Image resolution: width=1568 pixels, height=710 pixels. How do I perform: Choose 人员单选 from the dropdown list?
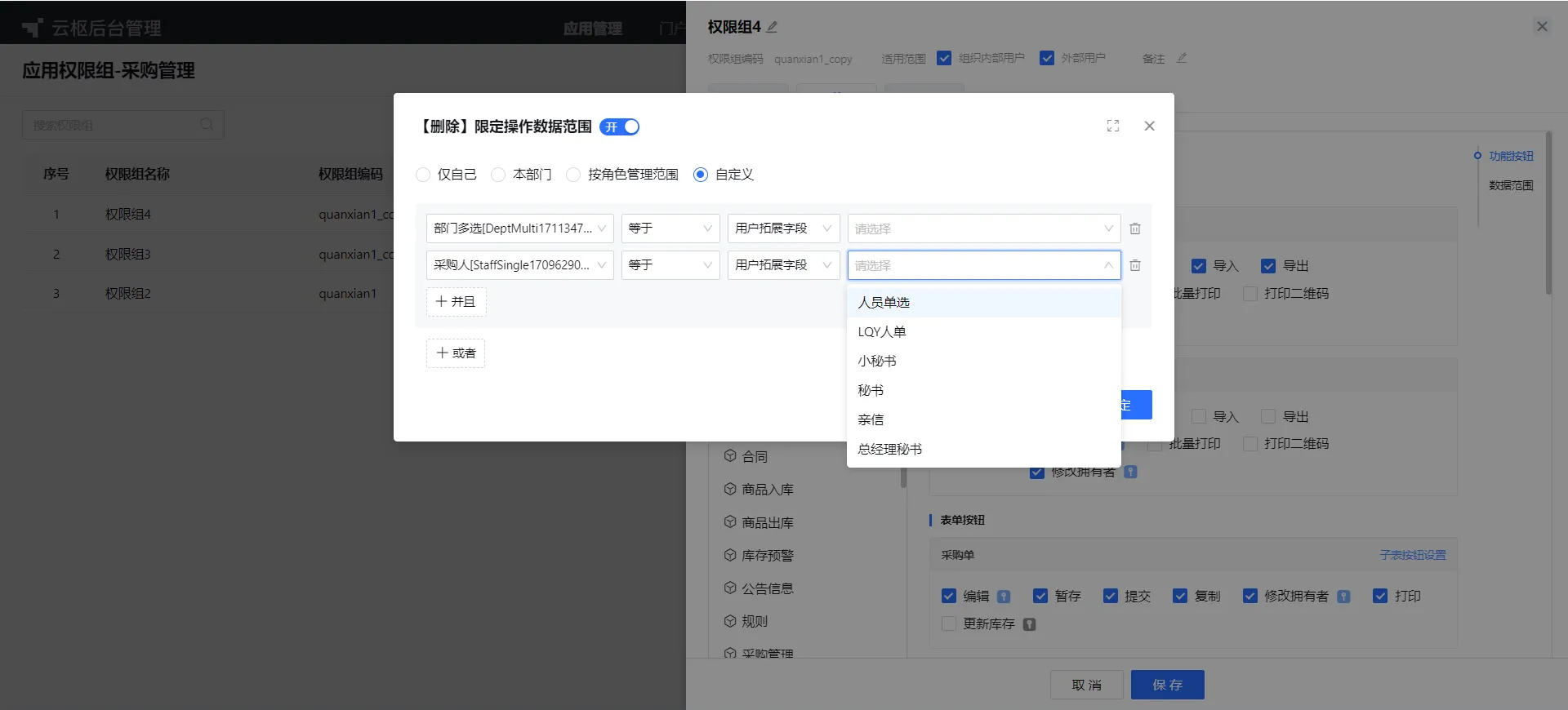(984, 303)
